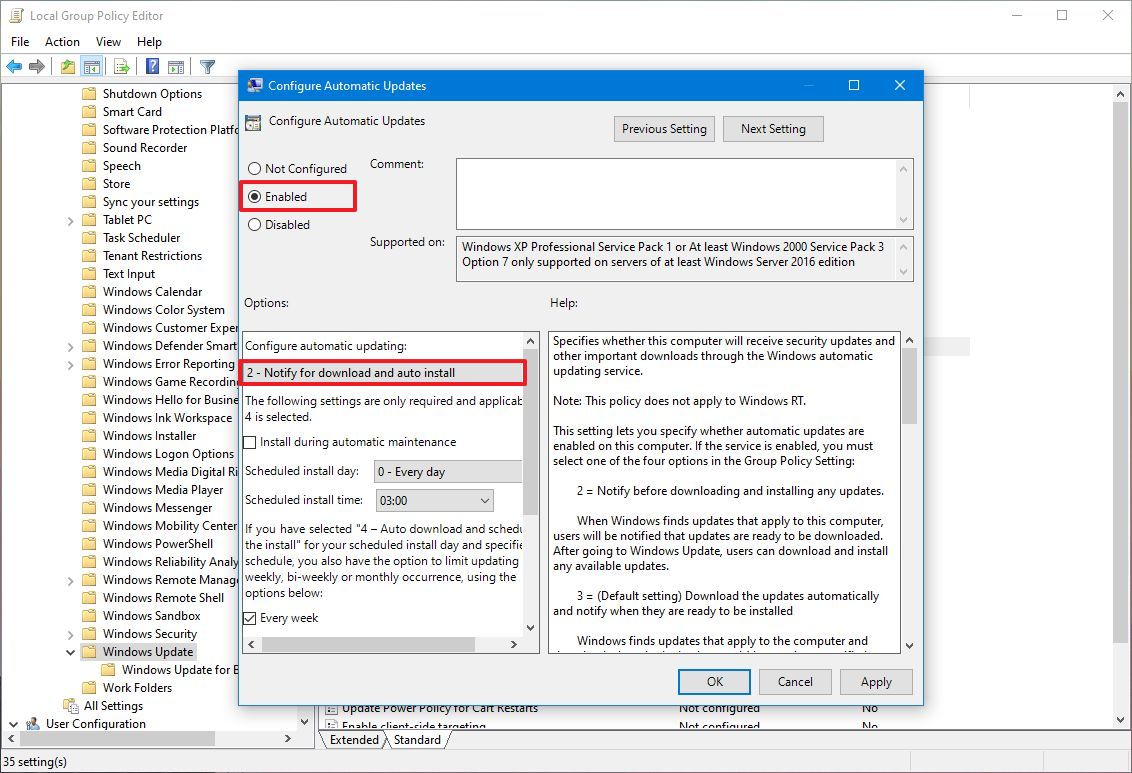Click the Previous Setting button
The height and width of the screenshot is (773, 1132).
point(664,128)
